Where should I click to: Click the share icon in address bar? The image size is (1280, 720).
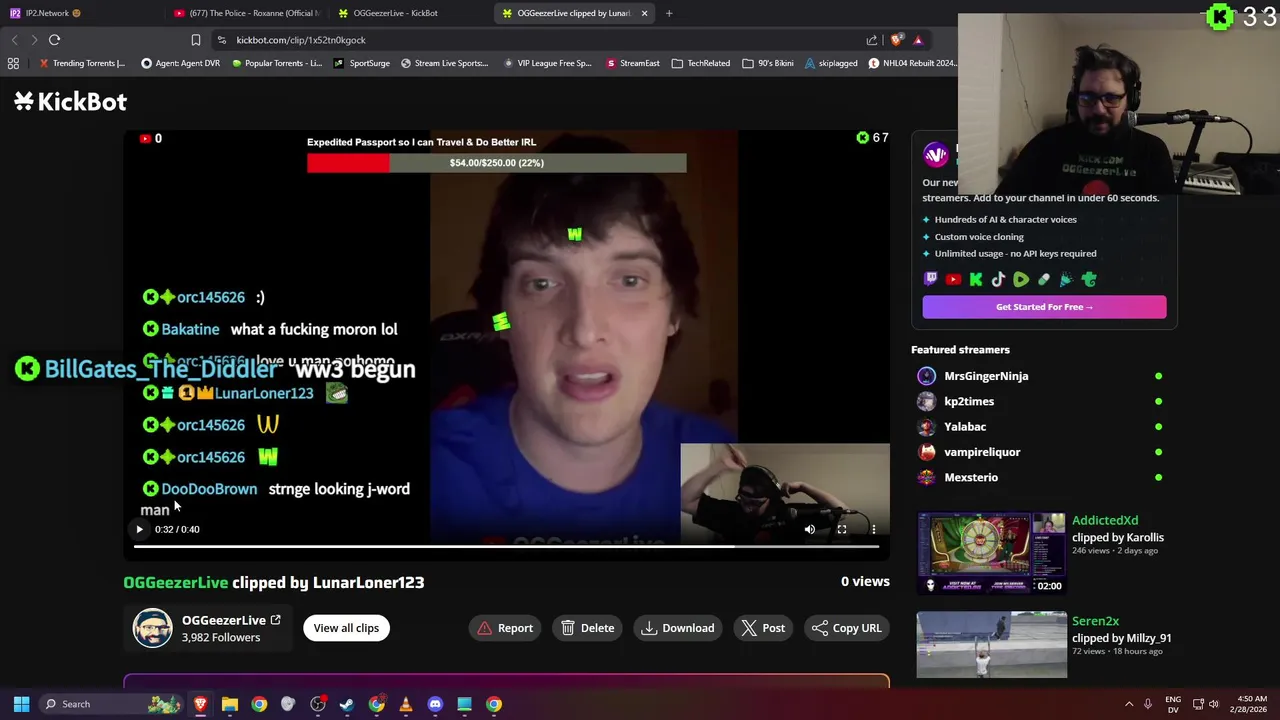[x=872, y=40]
